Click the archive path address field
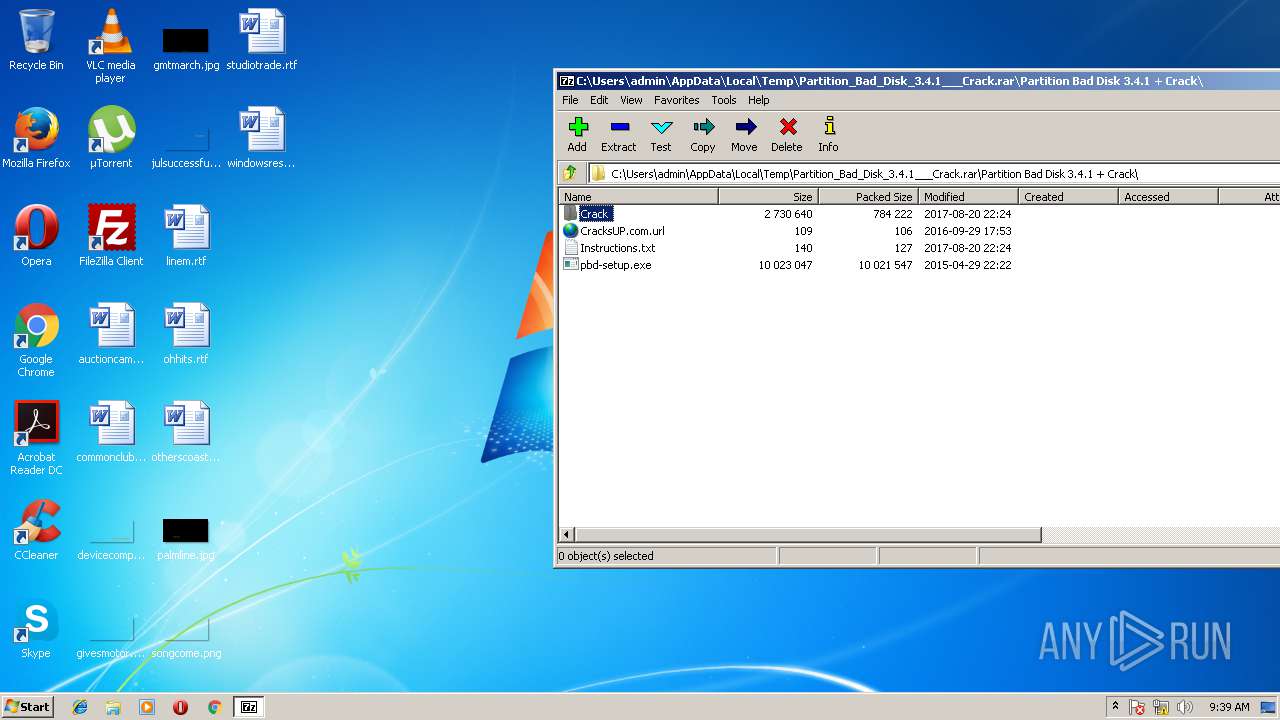 point(935,174)
